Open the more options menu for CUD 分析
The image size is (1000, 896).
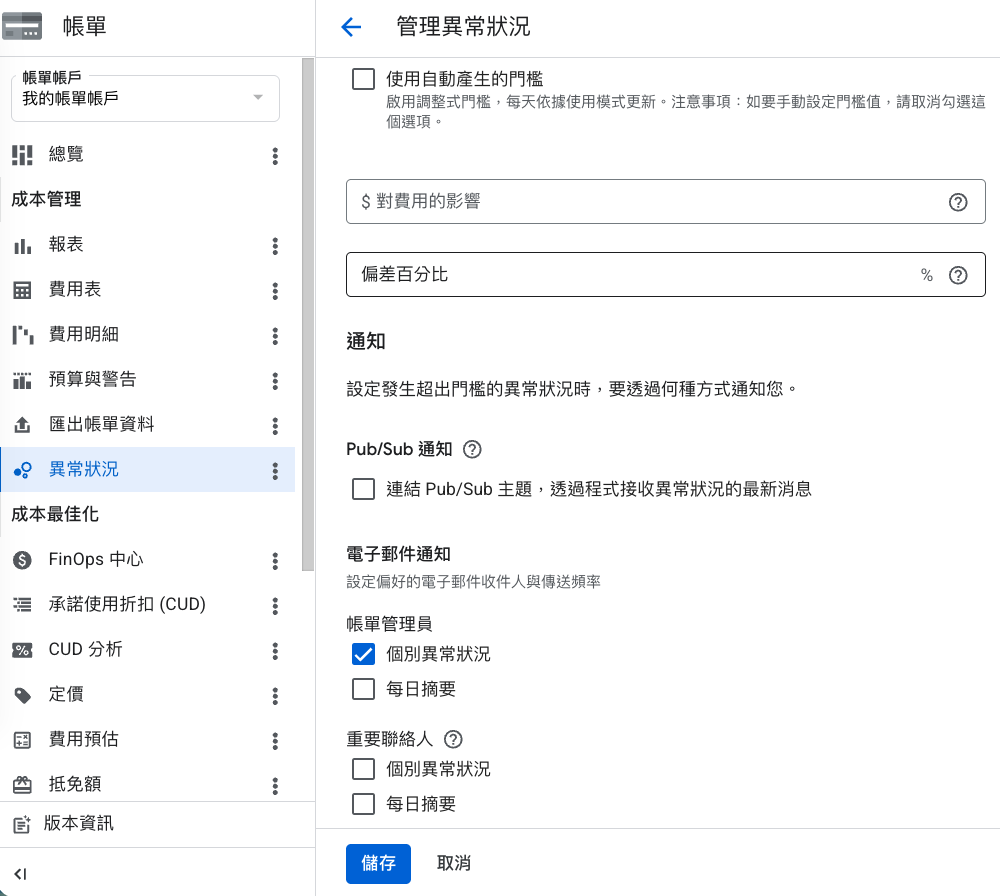276,650
